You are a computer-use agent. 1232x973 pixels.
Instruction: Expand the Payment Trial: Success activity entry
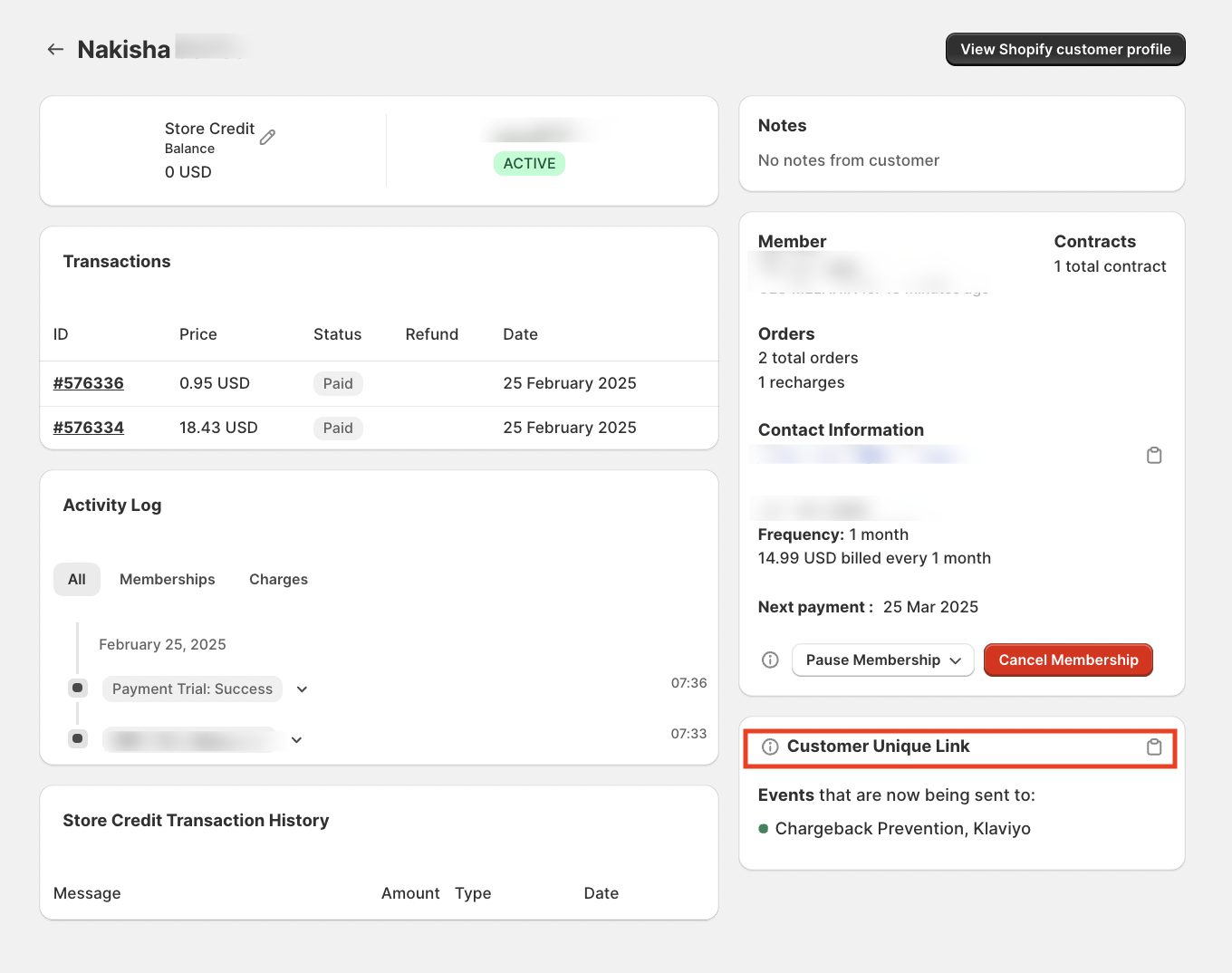click(x=301, y=689)
